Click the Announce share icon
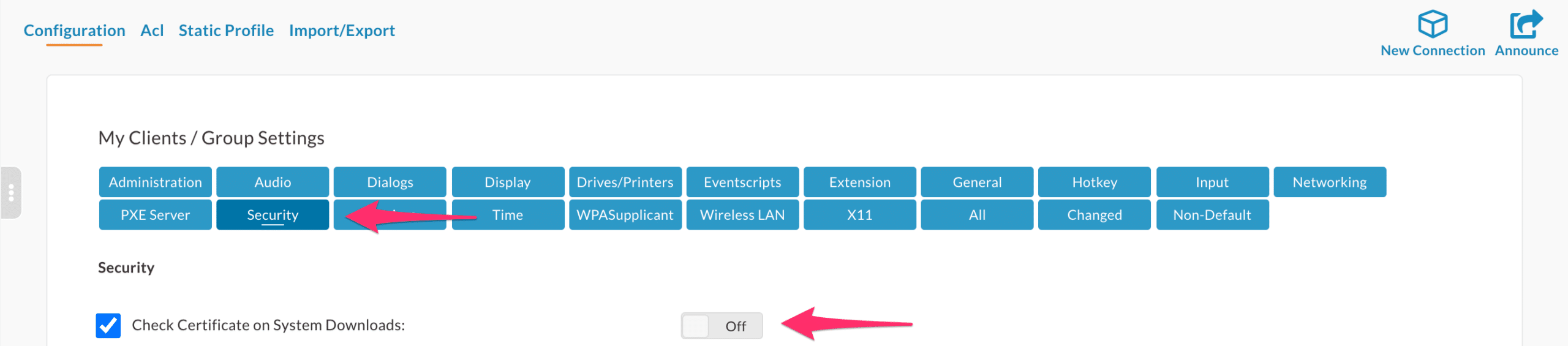Image resolution: width=1568 pixels, height=346 pixels. pyautogui.click(x=1526, y=24)
